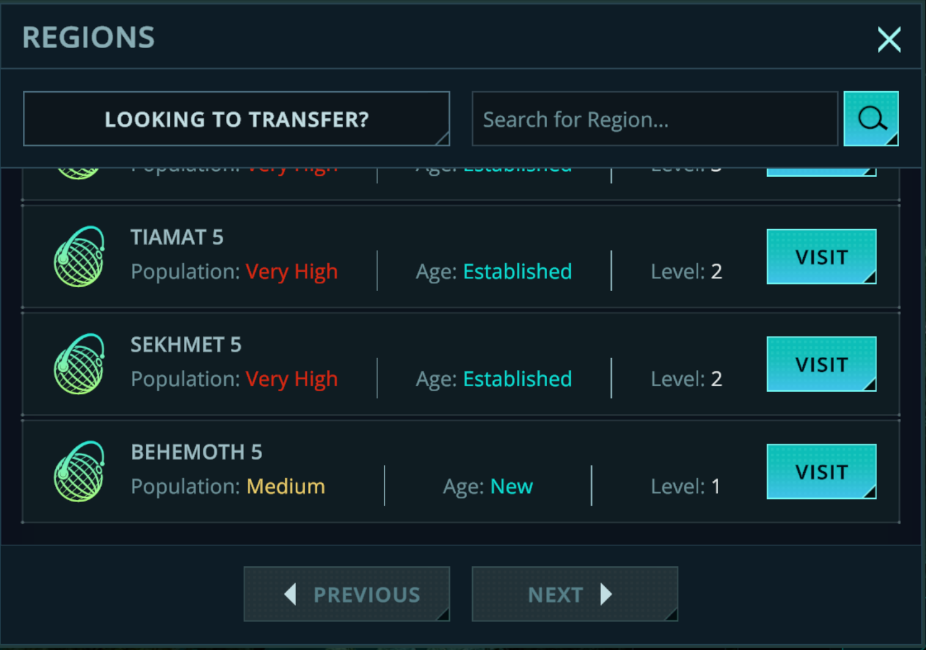The image size is (926, 650).
Task: Click Tiamat 5's Very High population label
Action: click(291, 272)
